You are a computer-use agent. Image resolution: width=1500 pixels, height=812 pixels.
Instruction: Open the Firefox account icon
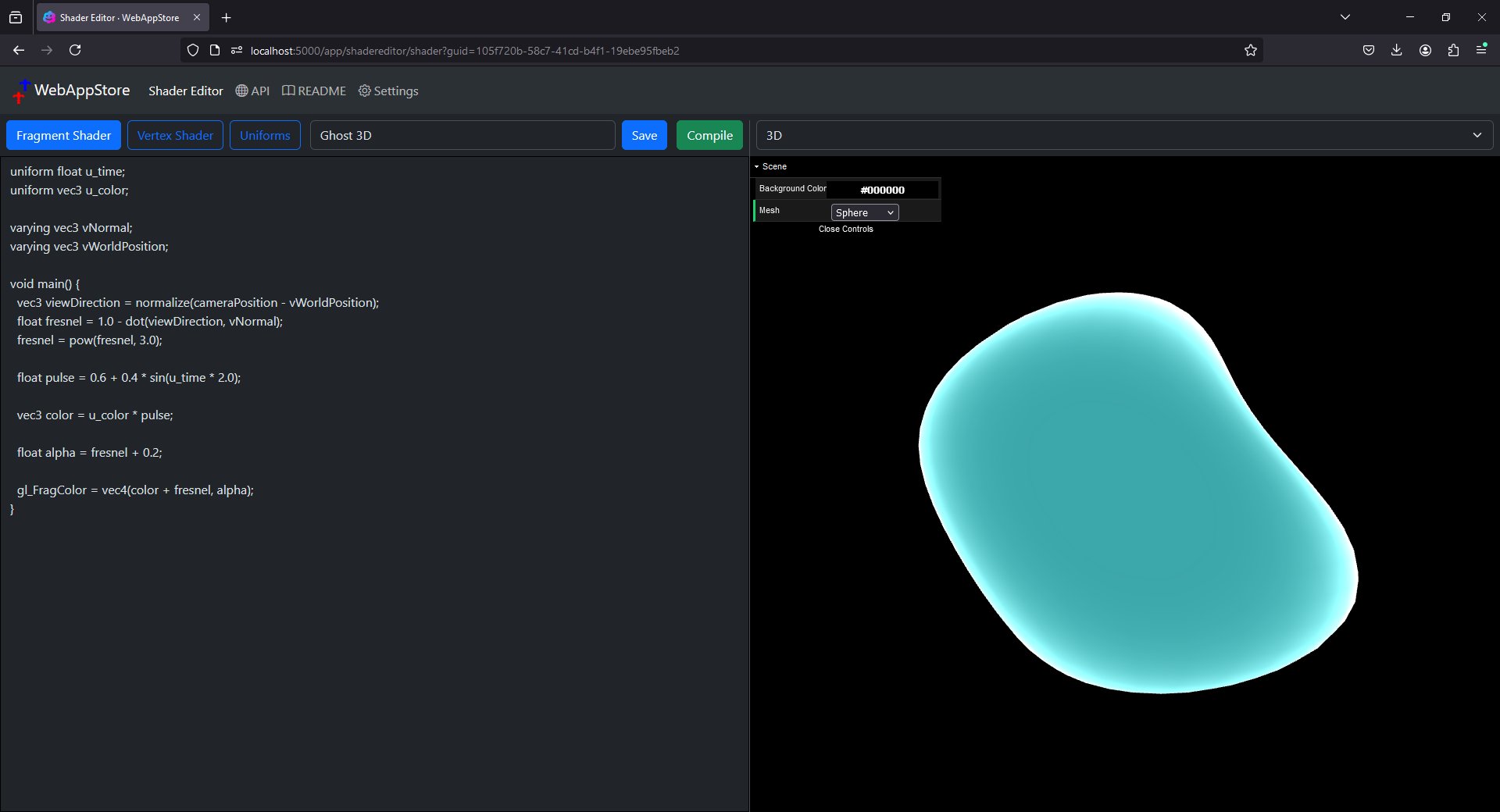pos(1425,50)
